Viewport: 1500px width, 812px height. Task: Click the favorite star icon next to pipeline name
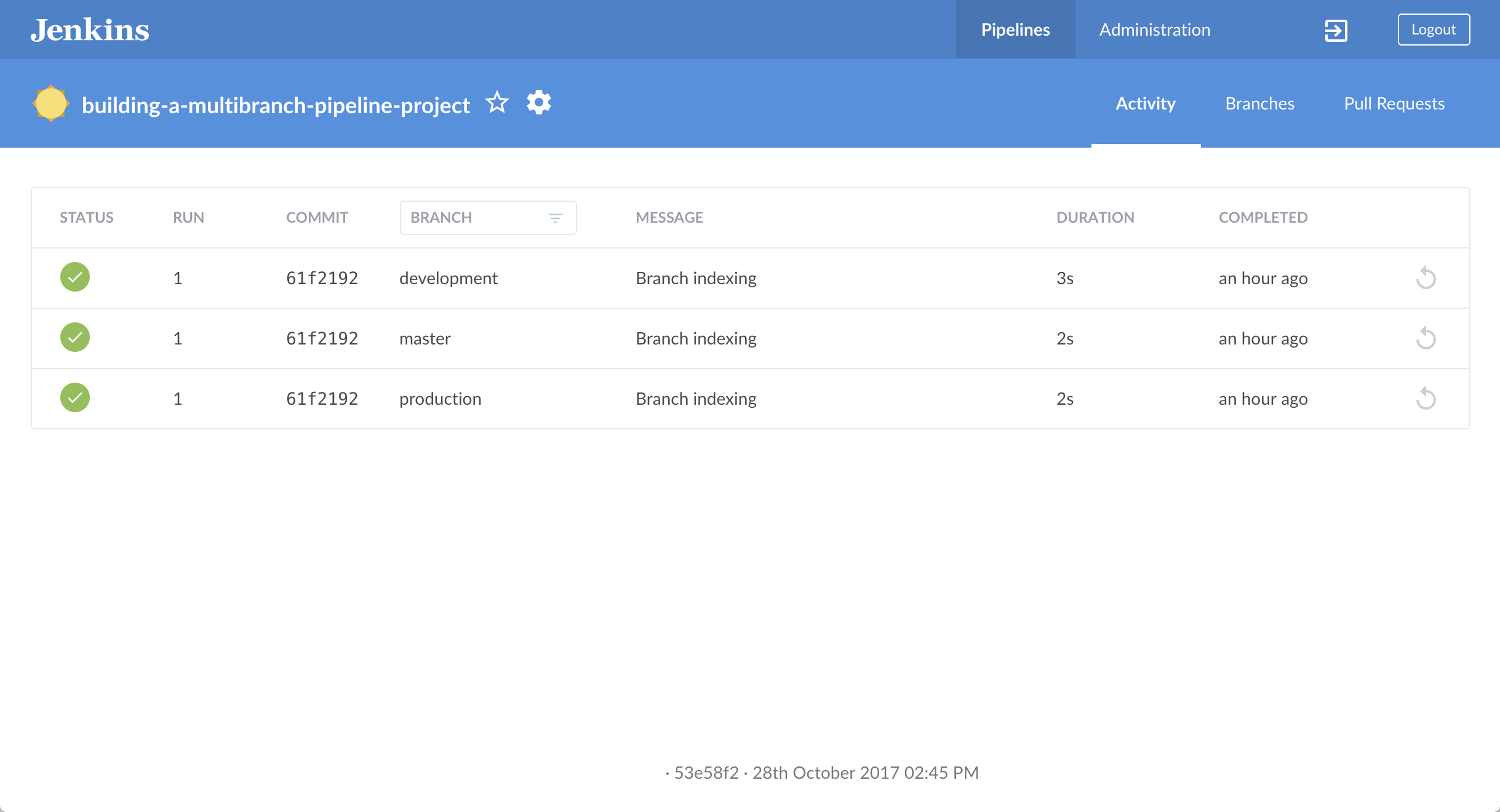click(497, 103)
